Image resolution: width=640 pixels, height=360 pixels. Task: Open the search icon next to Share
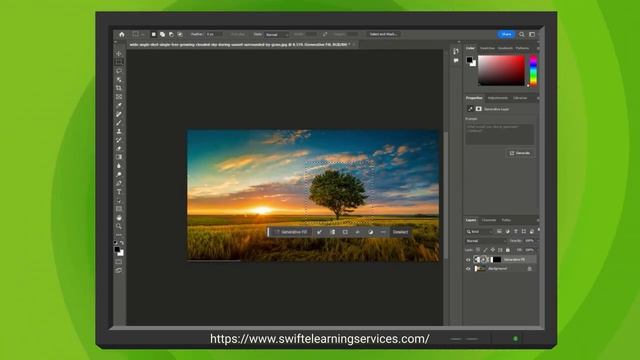coord(522,34)
